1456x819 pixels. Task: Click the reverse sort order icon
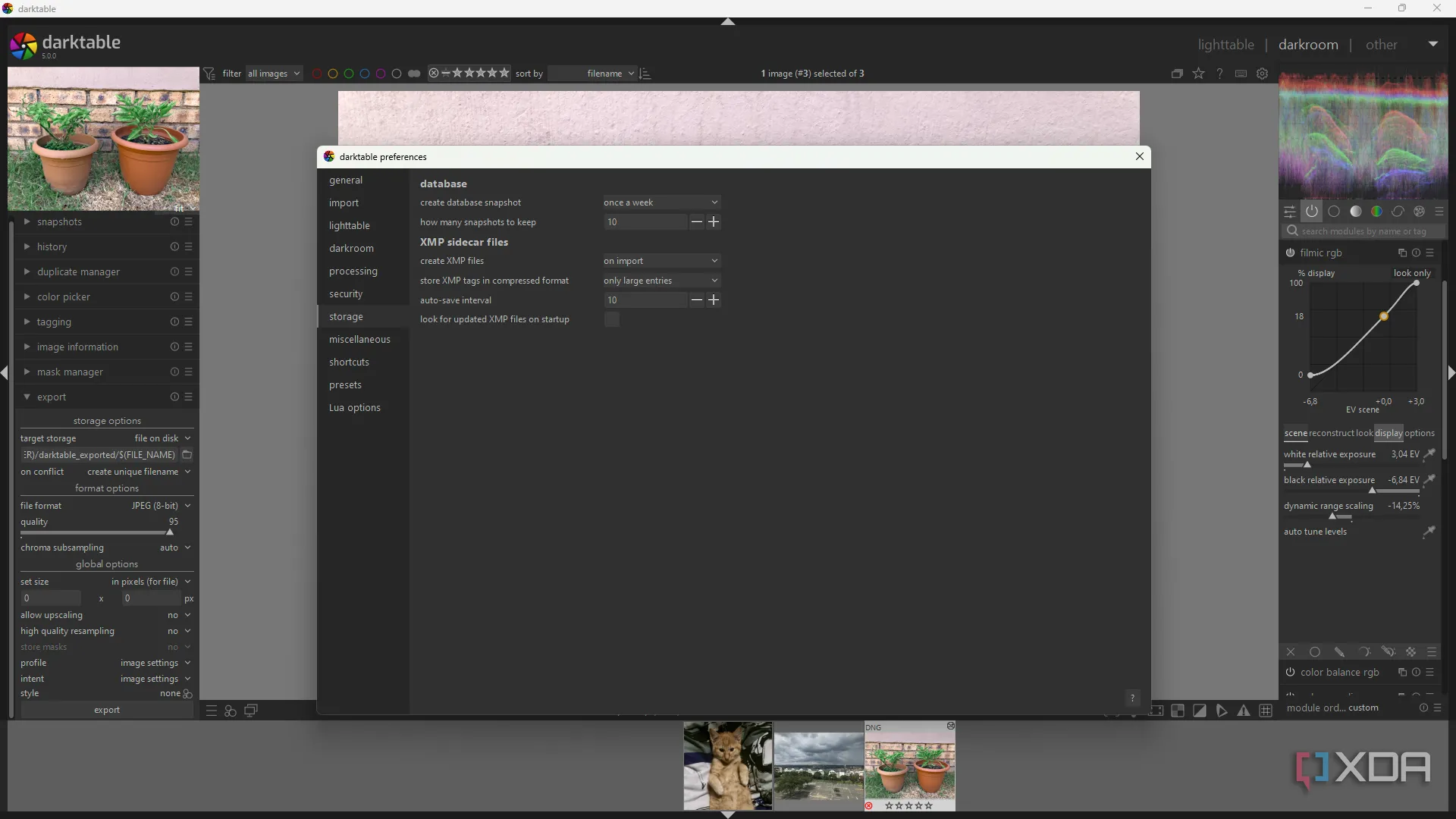click(x=645, y=74)
